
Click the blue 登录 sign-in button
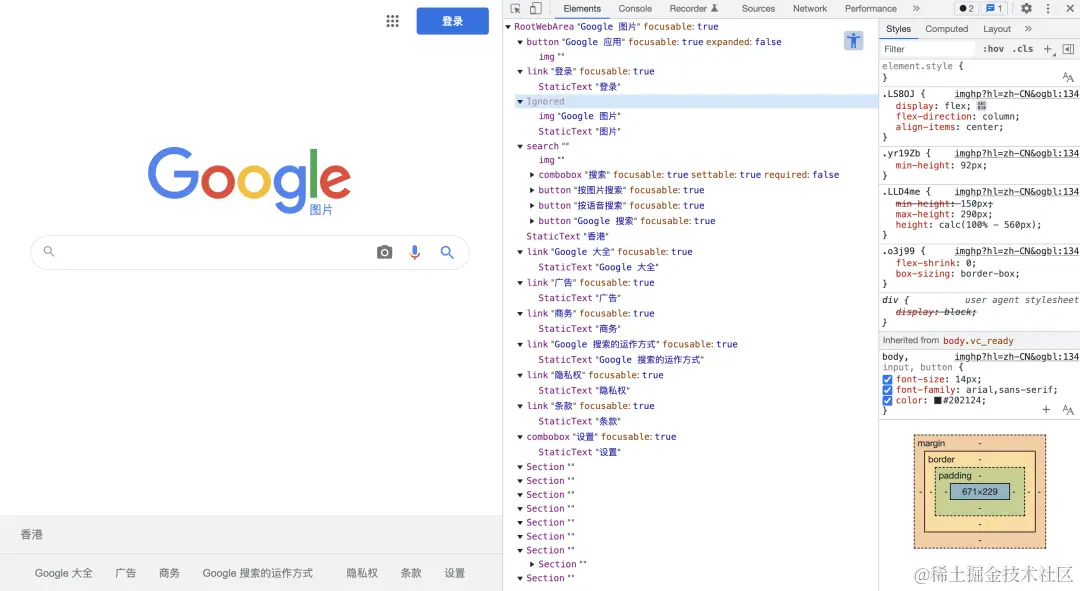tap(453, 21)
